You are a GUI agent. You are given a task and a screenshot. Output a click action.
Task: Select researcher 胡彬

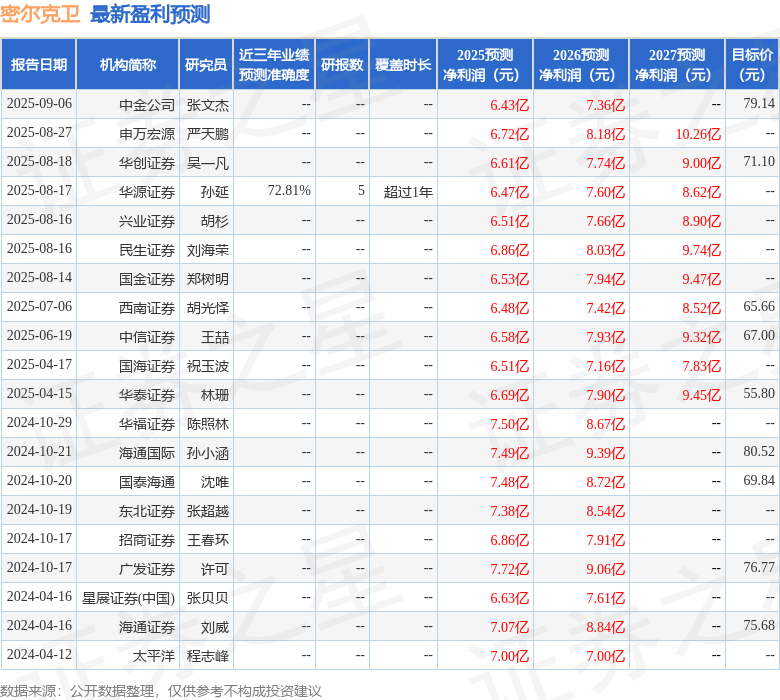[x=215, y=221]
